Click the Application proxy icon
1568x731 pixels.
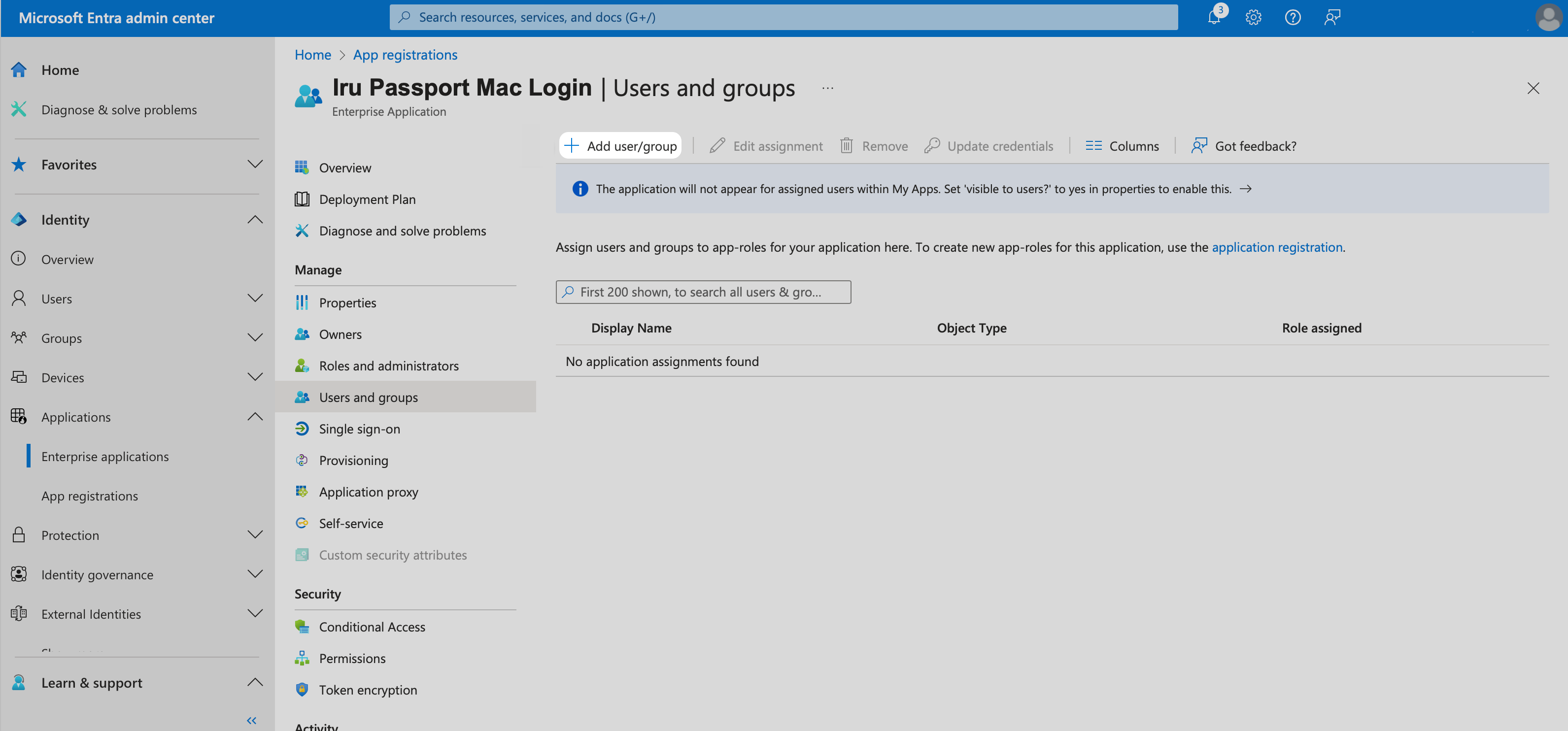coord(302,491)
